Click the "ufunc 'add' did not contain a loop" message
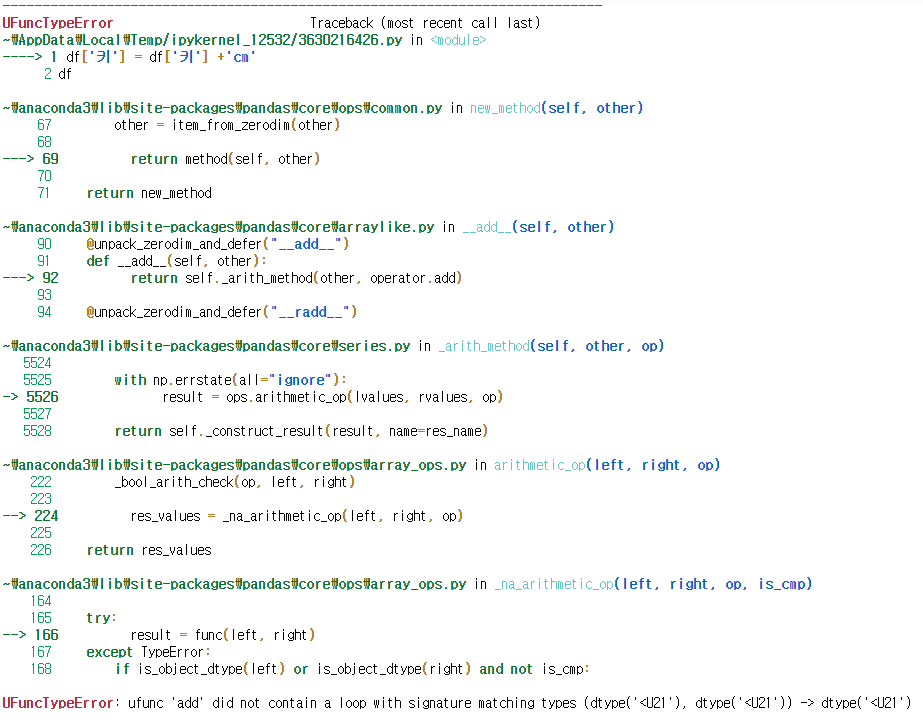Screen dimensions: 923x724 tap(520, 703)
